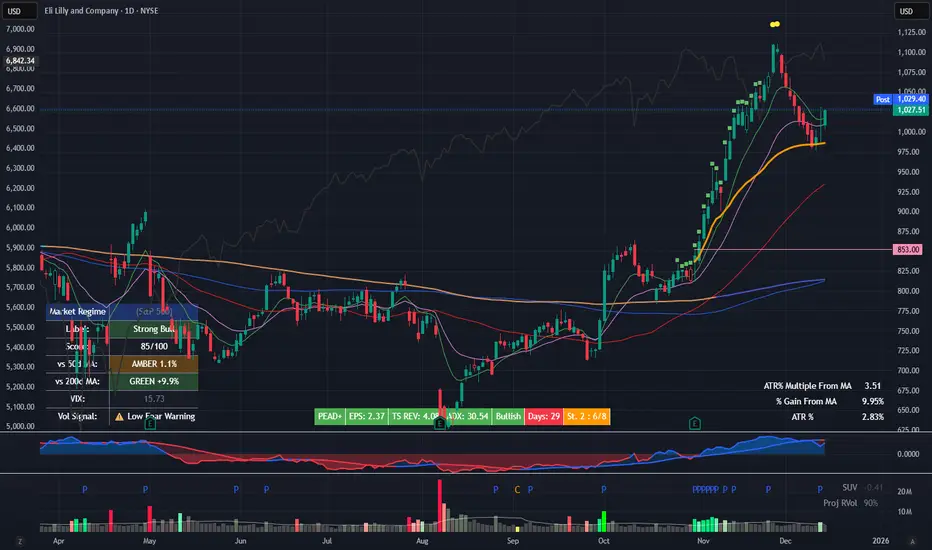Click the earnings E marker near May
The width and height of the screenshot is (932, 550).
(x=150, y=423)
